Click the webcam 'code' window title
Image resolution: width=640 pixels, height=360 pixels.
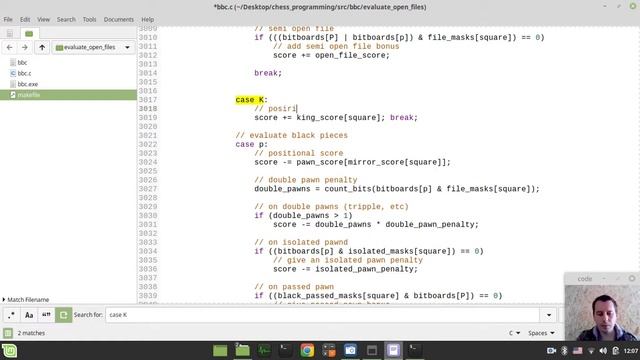pos(584,279)
